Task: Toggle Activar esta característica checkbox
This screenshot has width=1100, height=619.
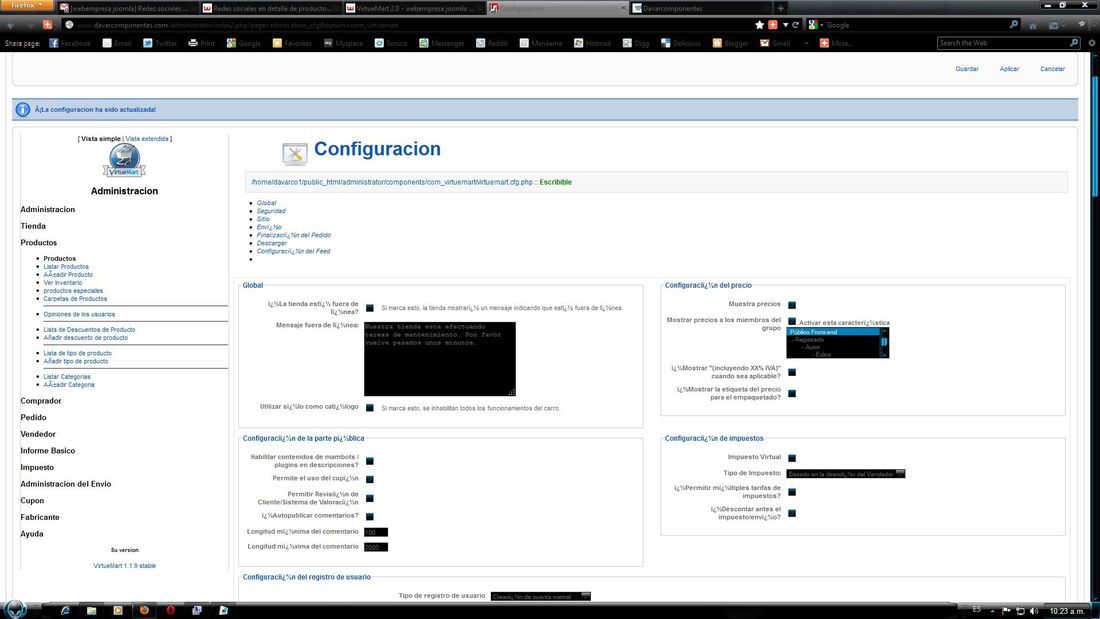Action: (792, 322)
